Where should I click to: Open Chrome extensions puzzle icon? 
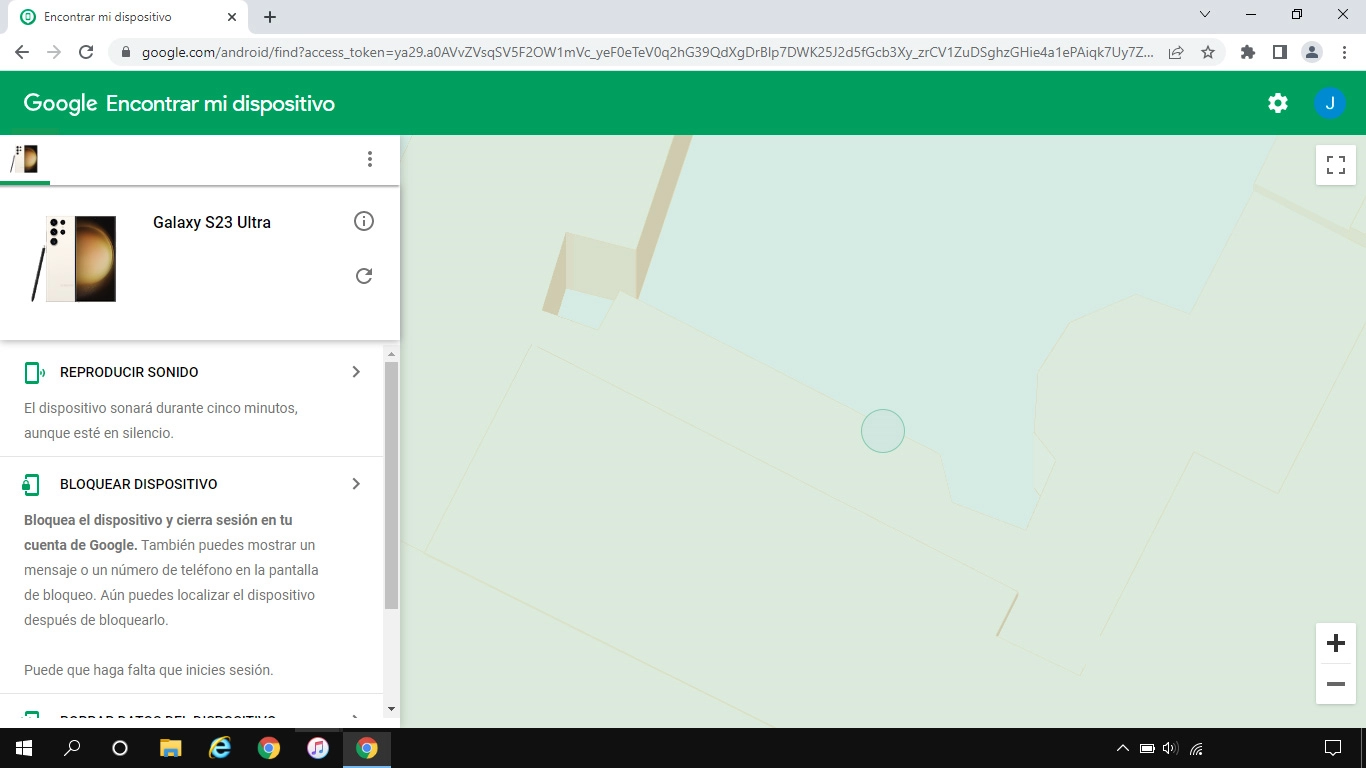(1247, 52)
